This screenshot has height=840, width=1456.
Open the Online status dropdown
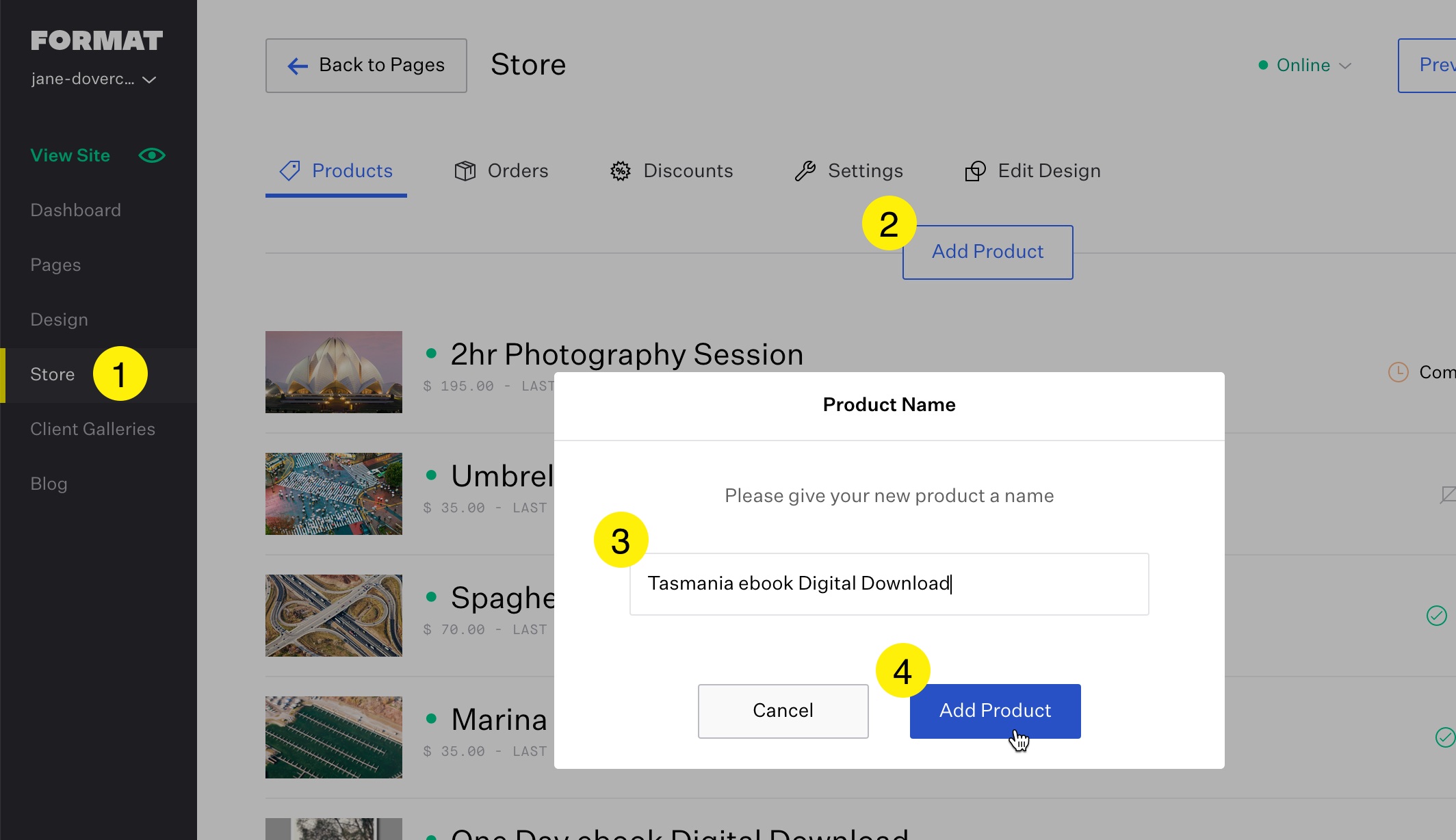click(1303, 65)
